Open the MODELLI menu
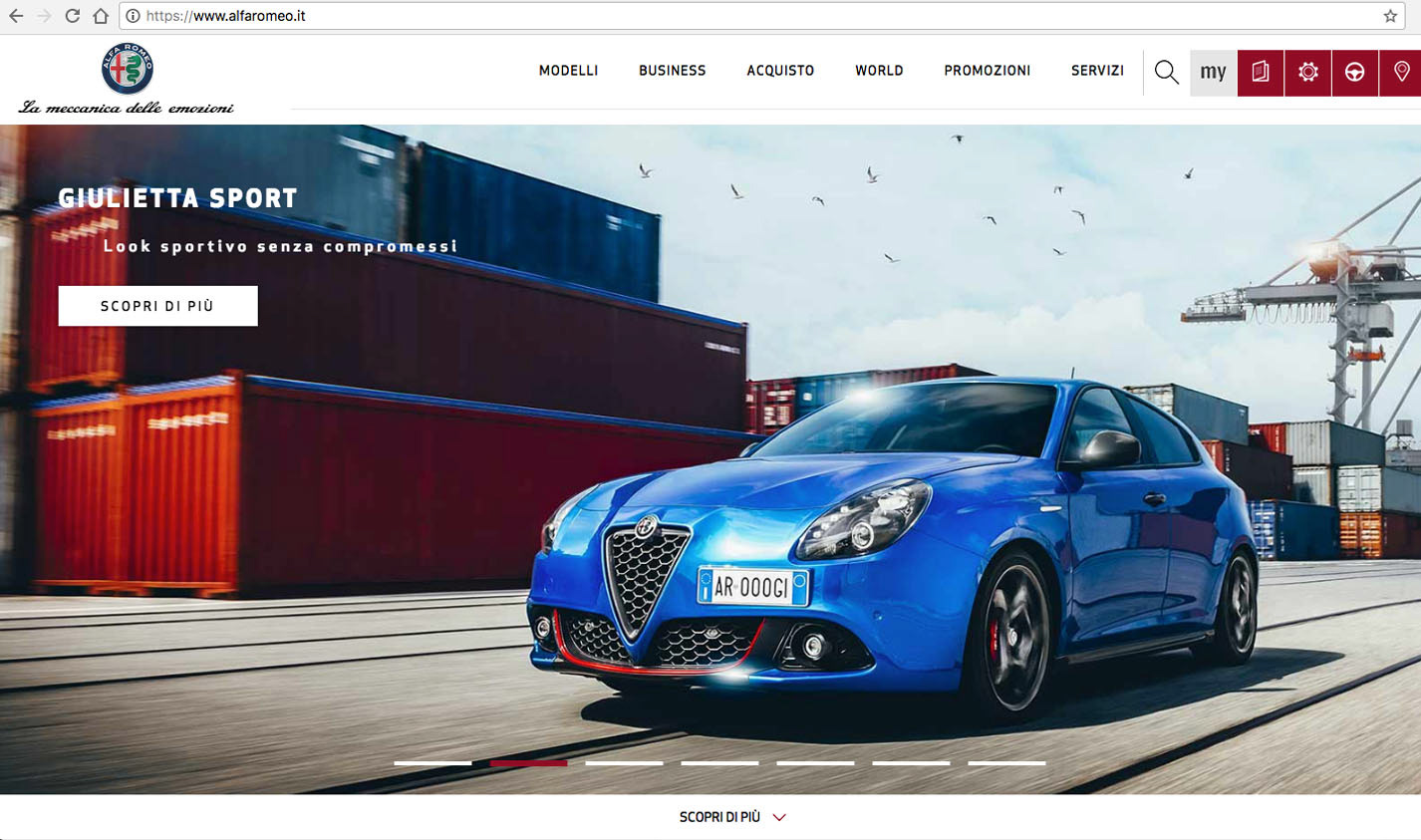Image resolution: width=1421 pixels, height=840 pixels. tap(568, 71)
